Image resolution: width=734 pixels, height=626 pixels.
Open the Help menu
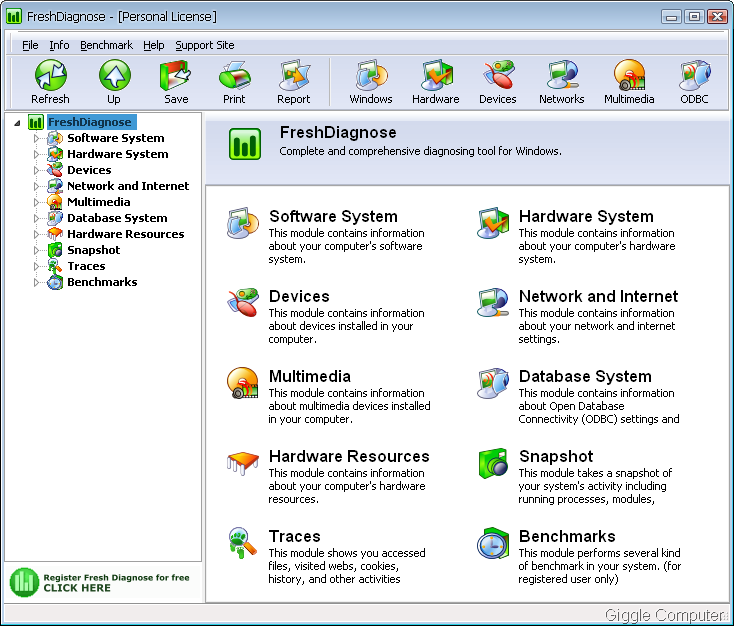tap(154, 45)
